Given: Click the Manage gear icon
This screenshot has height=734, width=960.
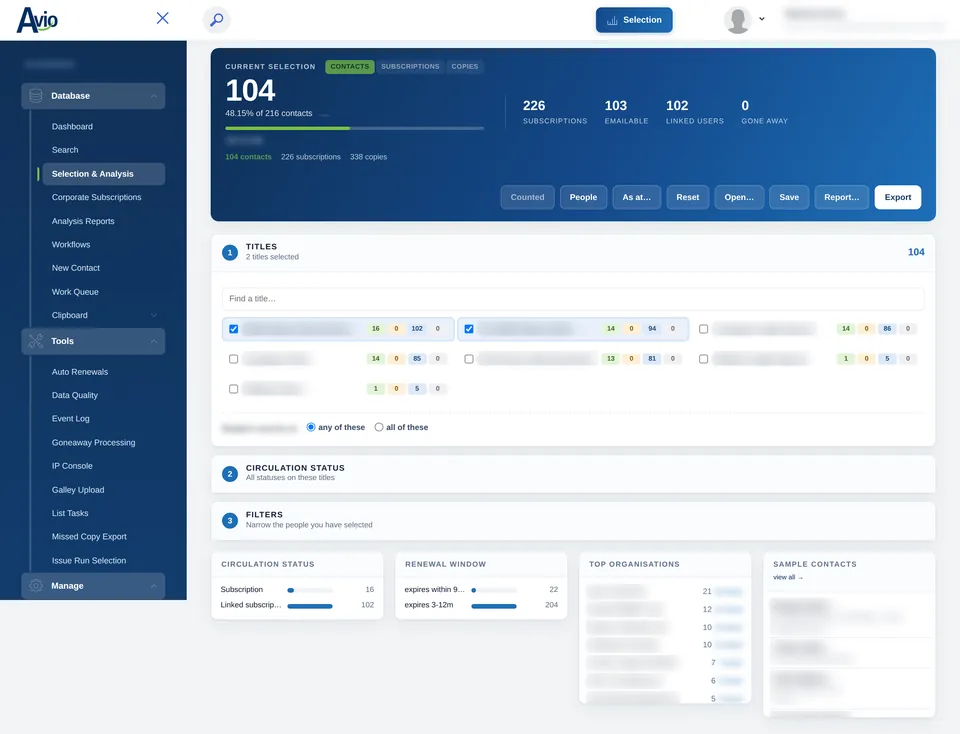Looking at the screenshot, I should click(36, 586).
